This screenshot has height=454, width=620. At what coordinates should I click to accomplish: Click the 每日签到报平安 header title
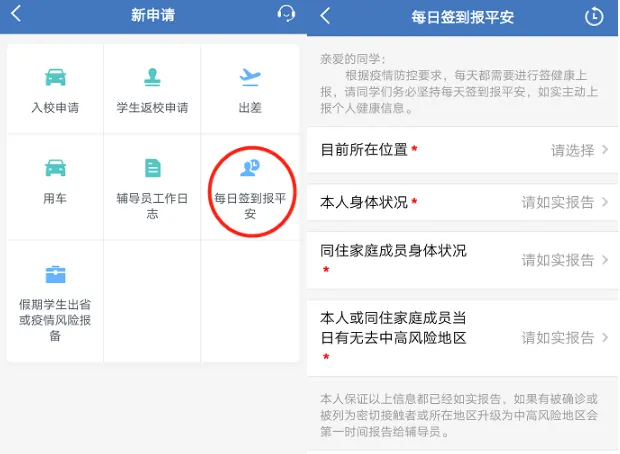[462, 17]
